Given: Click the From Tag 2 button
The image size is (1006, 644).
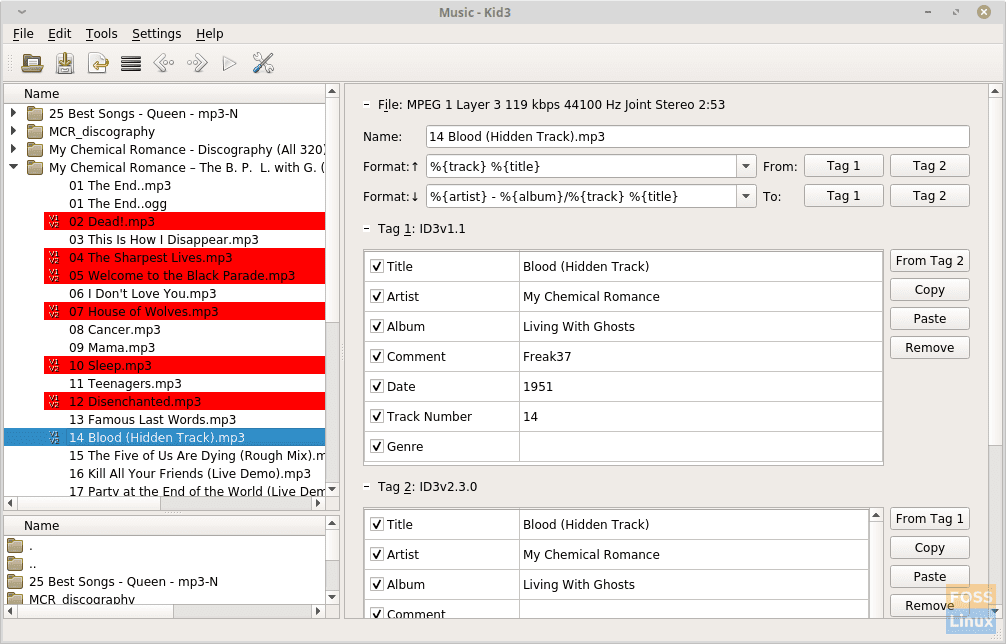Looking at the screenshot, I should 929,260.
